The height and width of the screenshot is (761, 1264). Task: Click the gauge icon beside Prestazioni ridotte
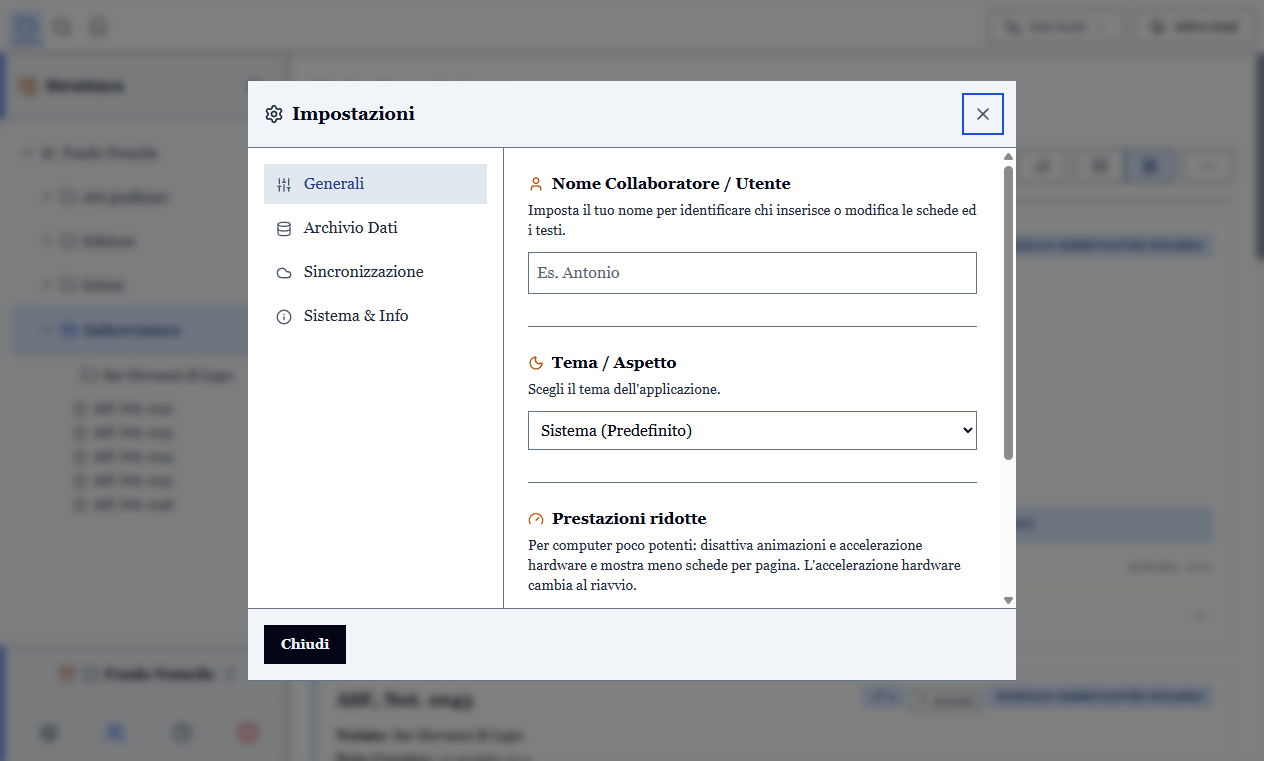(536, 519)
